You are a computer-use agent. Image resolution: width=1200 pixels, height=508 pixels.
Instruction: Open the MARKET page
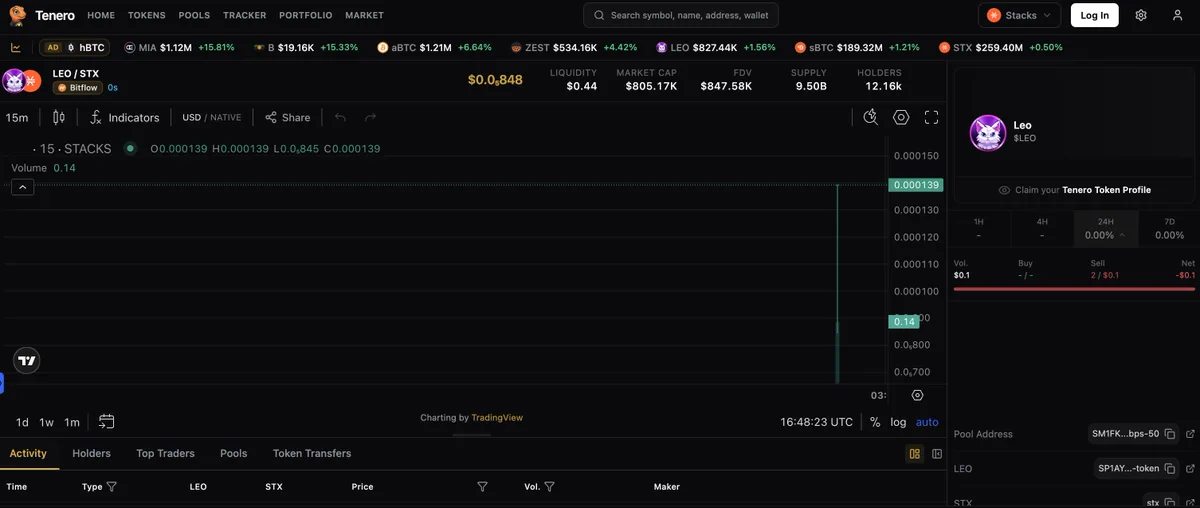click(x=364, y=16)
